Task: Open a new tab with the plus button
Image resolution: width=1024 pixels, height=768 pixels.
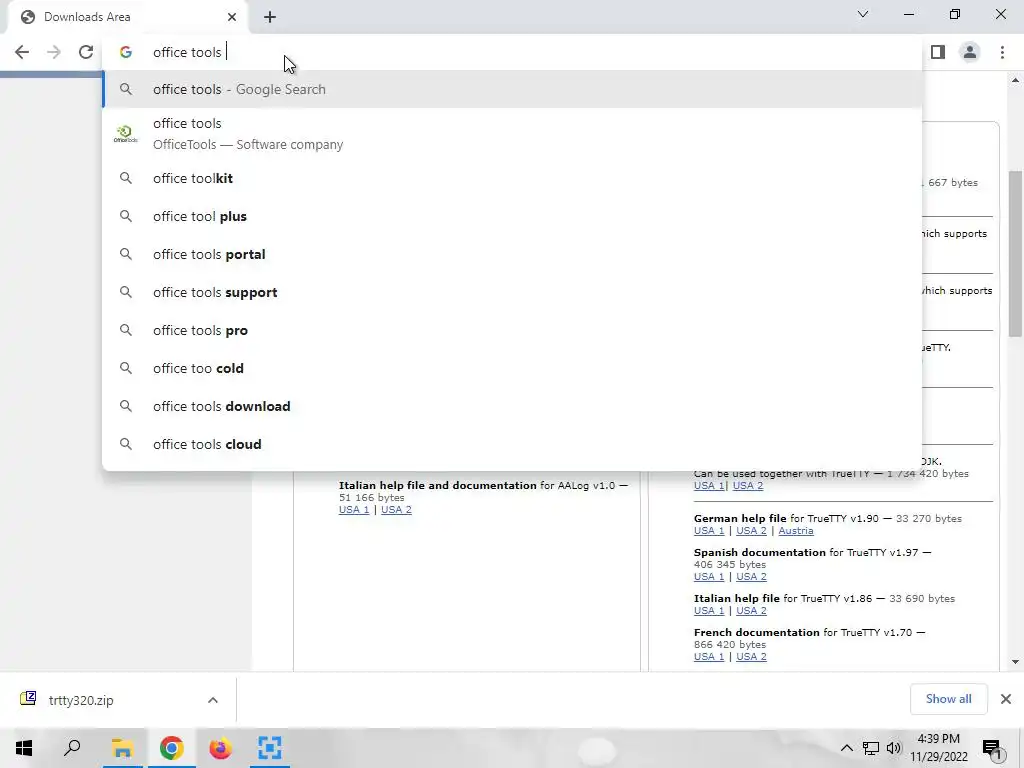Action: [x=270, y=17]
